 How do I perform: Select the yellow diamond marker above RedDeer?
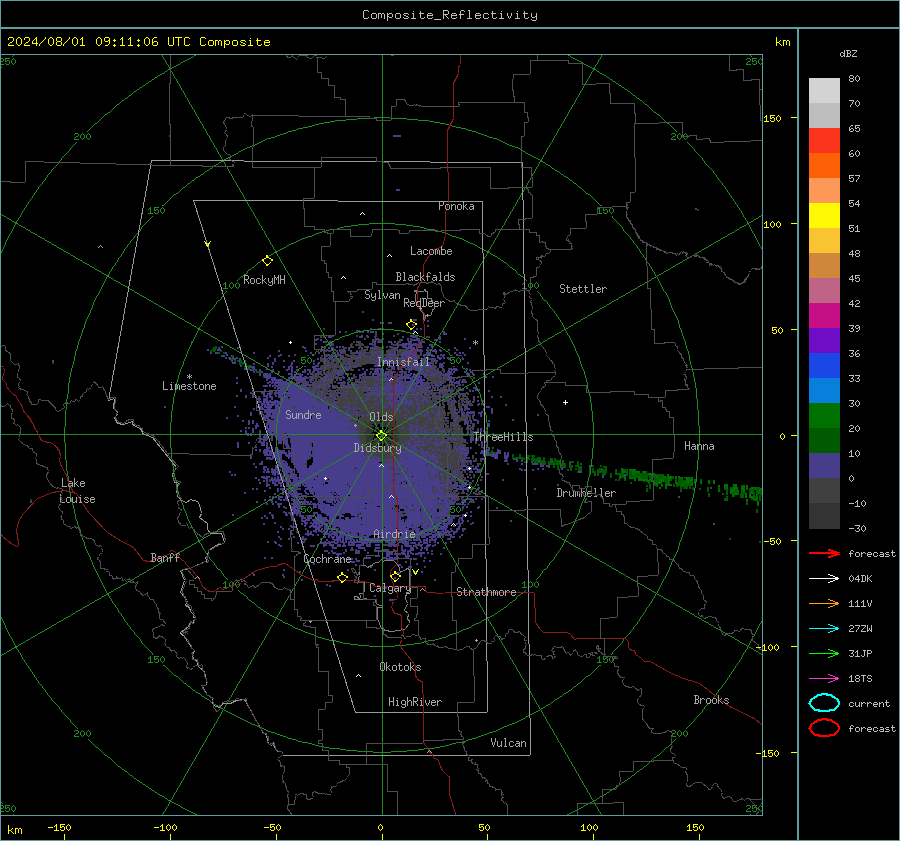click(411, 325)
